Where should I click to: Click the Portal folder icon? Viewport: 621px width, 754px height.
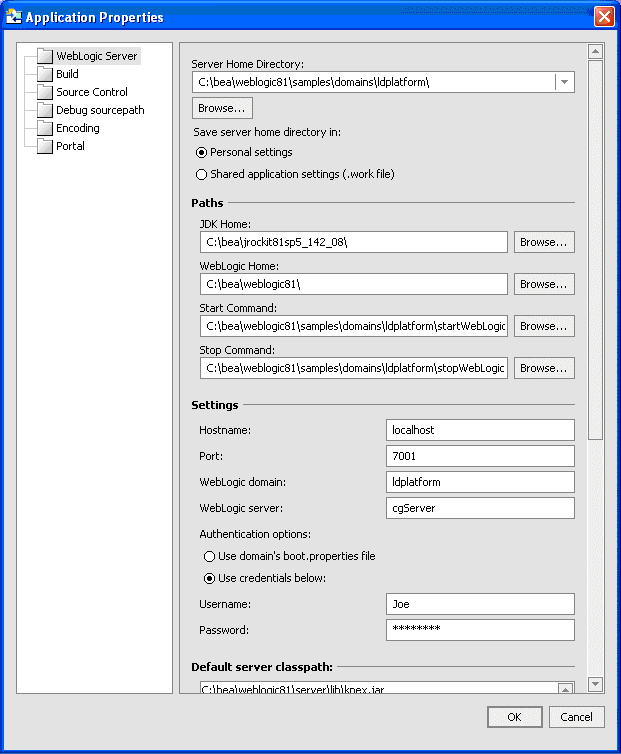[x=45, y=146]
